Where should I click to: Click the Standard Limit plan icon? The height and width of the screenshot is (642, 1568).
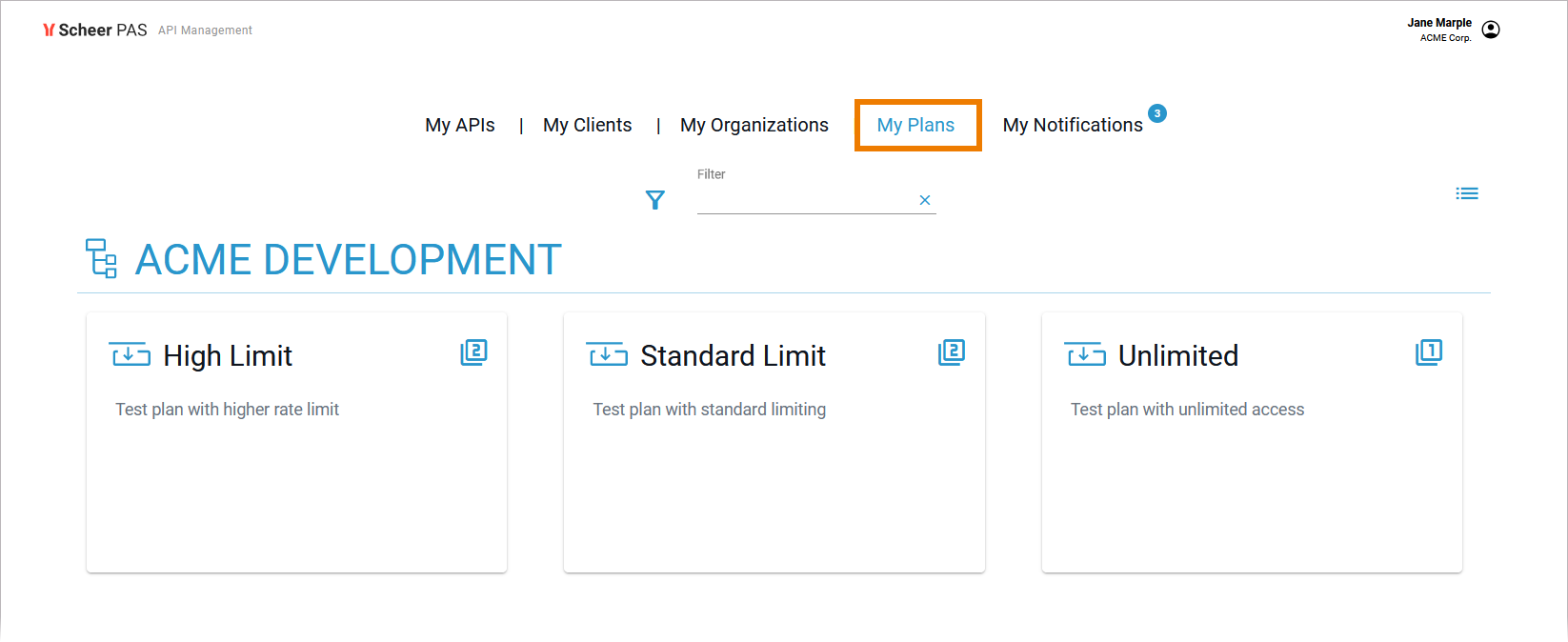pyautogui.click(x=607, y=355)
